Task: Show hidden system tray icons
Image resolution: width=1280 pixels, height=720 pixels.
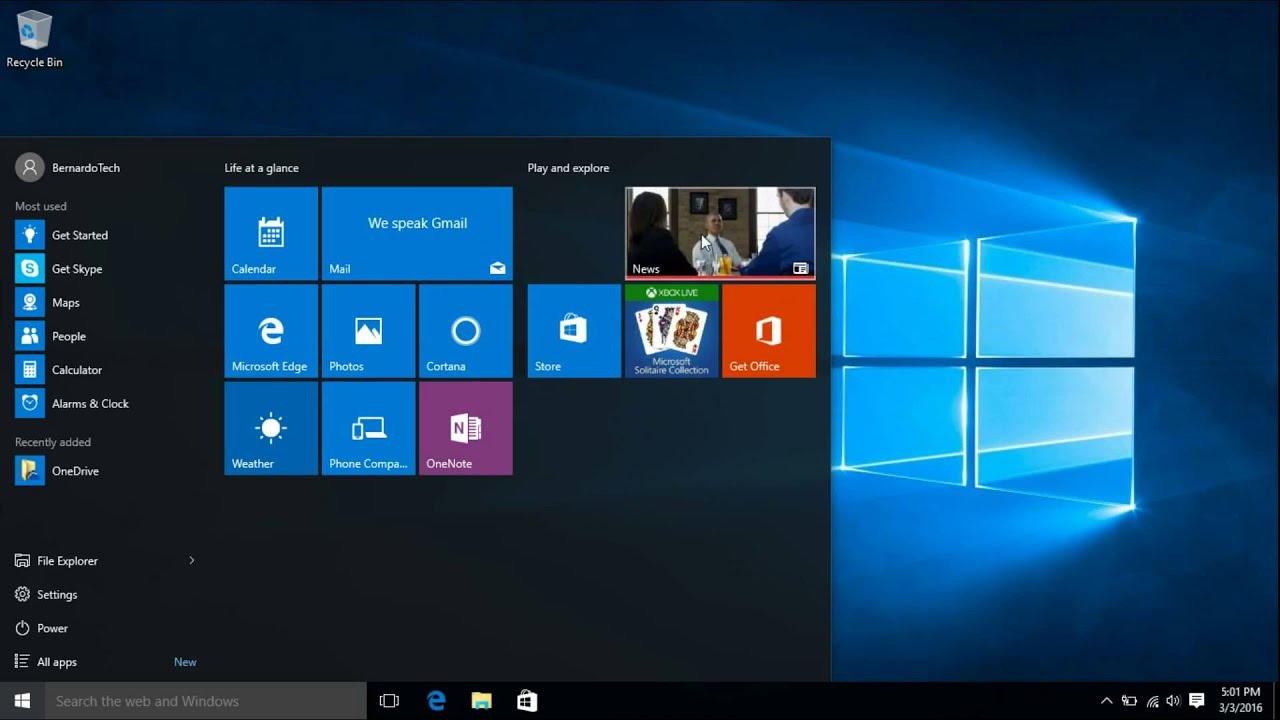Action: point(1106,700)
